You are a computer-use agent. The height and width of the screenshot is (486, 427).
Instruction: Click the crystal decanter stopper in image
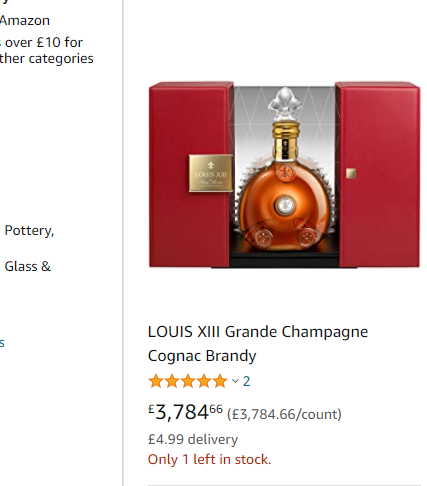tap(285, 104)
